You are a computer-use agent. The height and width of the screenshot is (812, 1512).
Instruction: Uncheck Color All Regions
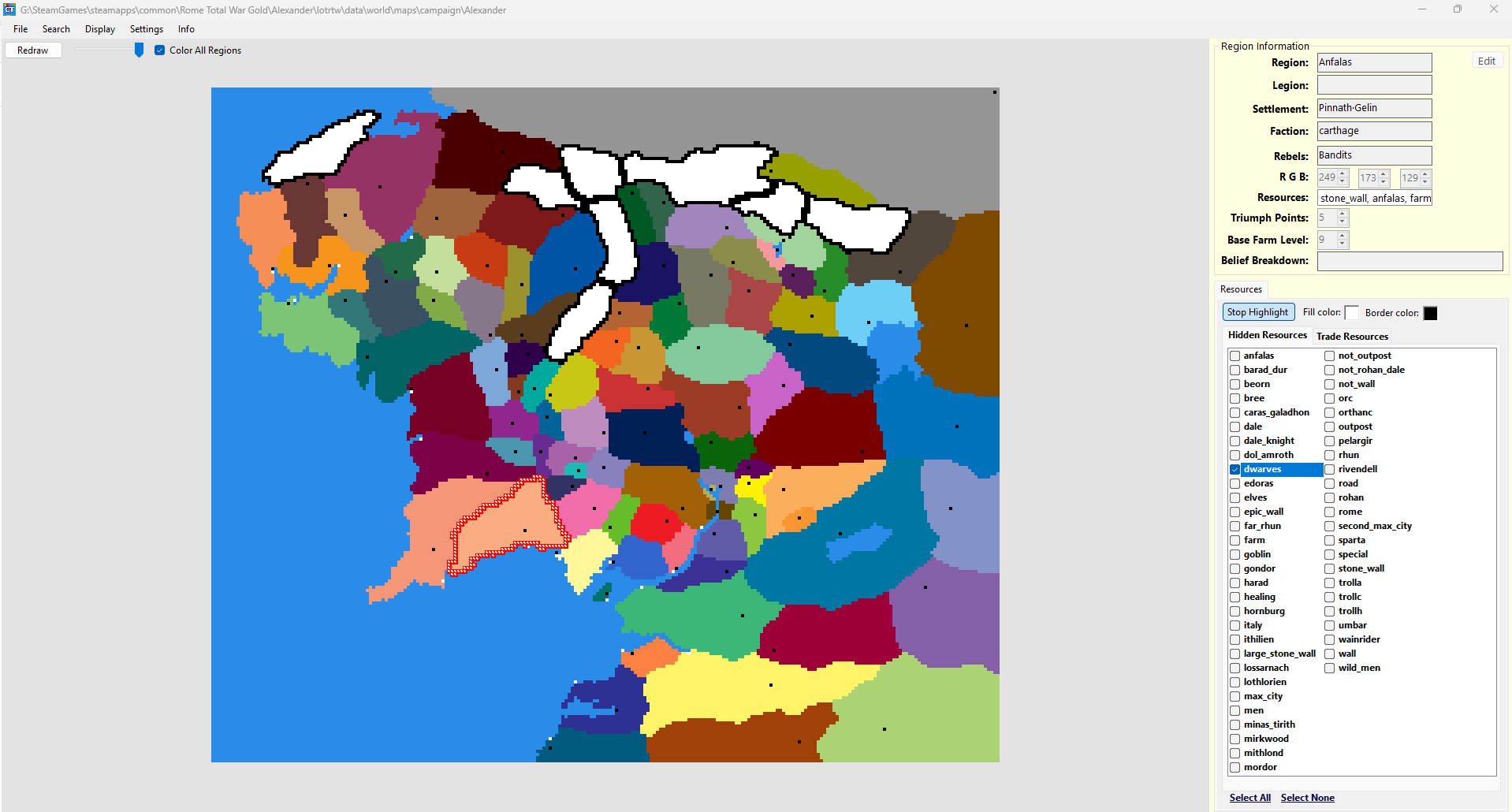tap(160, 50)
